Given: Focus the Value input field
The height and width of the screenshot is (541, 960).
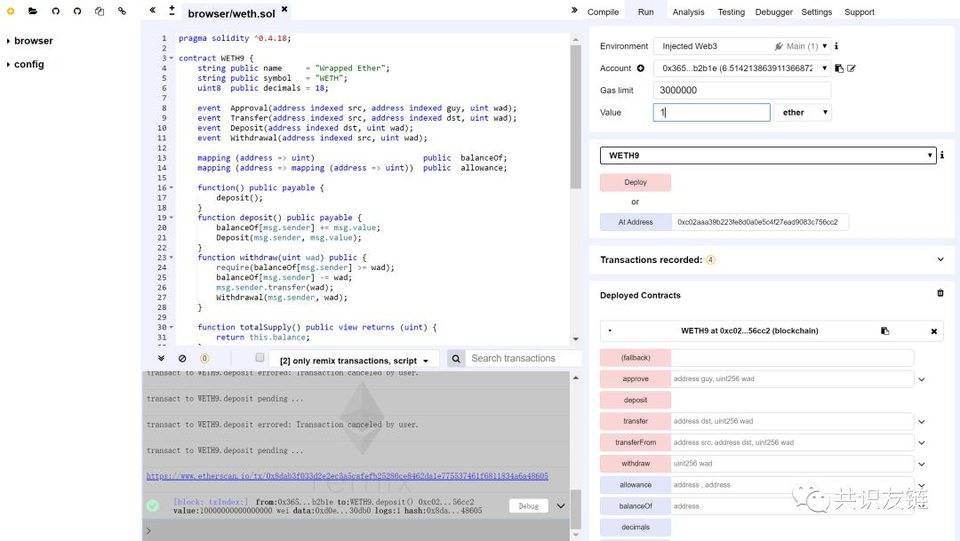Looking at the screenshot, I should tap(712, 113).
